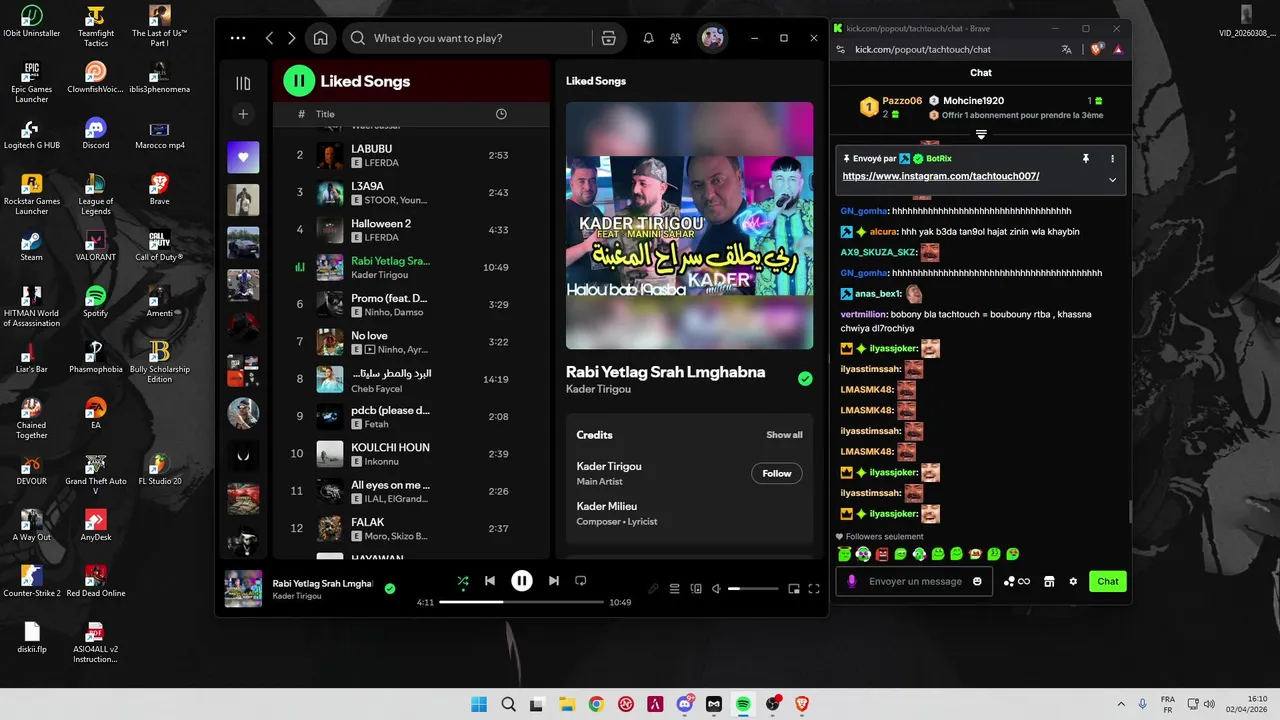Toggle liked checkmark next to Rabi Yetlag title
Viewport: 1280px width, 720px height.
click(805, 379)
